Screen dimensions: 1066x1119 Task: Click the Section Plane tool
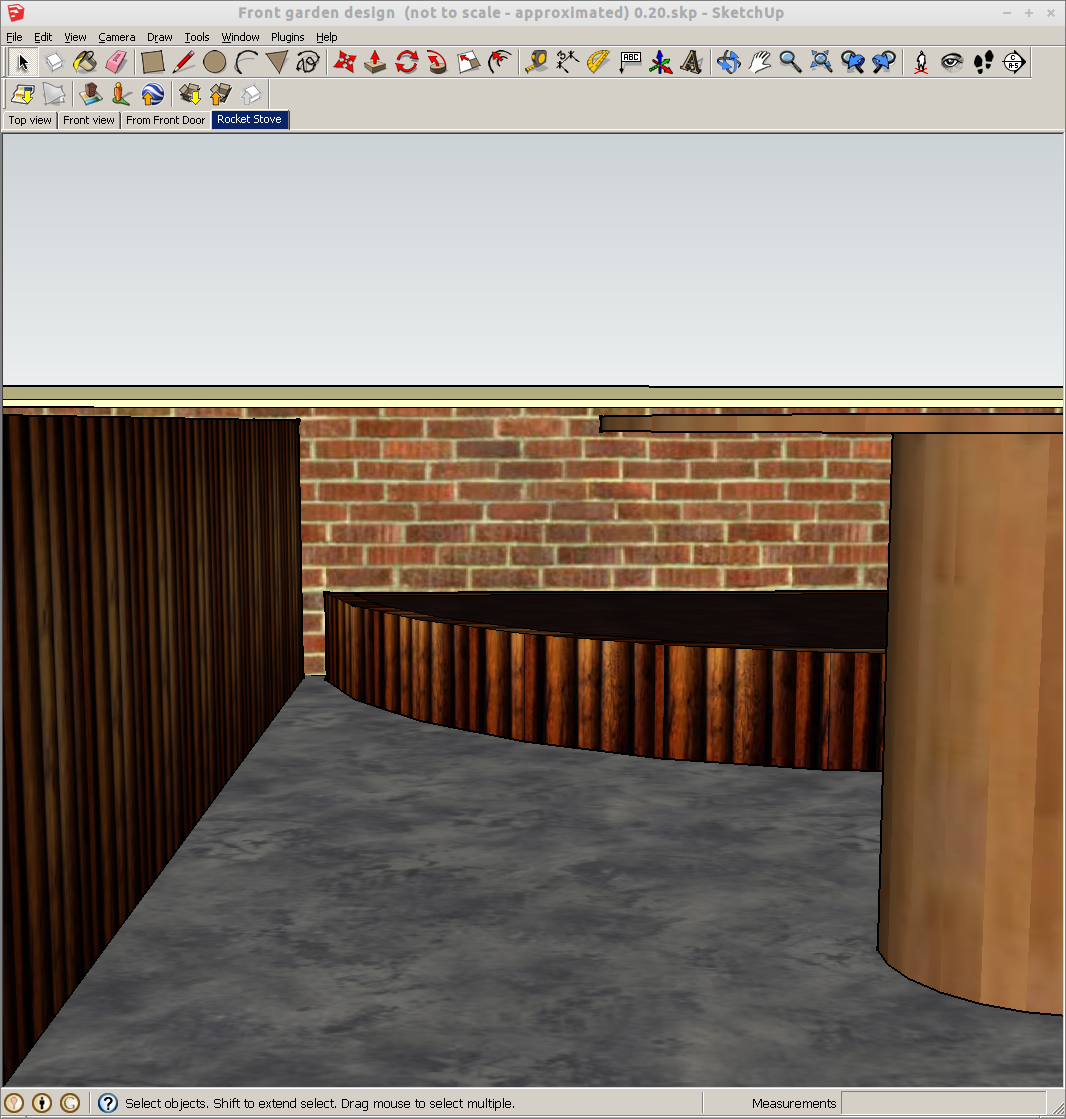pyautogui.click(x=1014, y=62)
